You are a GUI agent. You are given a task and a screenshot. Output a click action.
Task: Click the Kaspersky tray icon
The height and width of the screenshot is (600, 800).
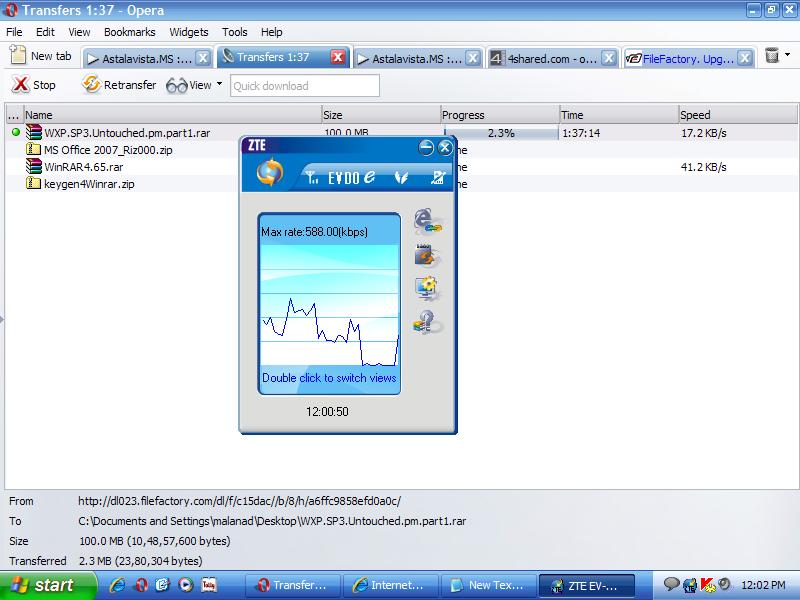click(708, 585)
